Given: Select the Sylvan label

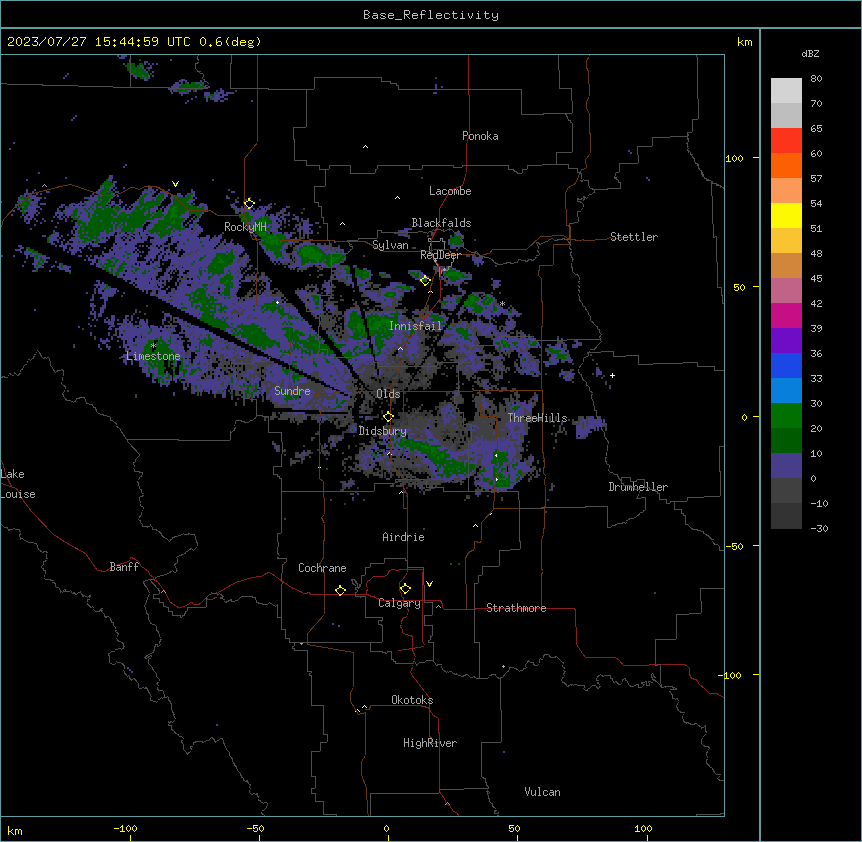Looking at the screenshot, I should coord(390,245).
